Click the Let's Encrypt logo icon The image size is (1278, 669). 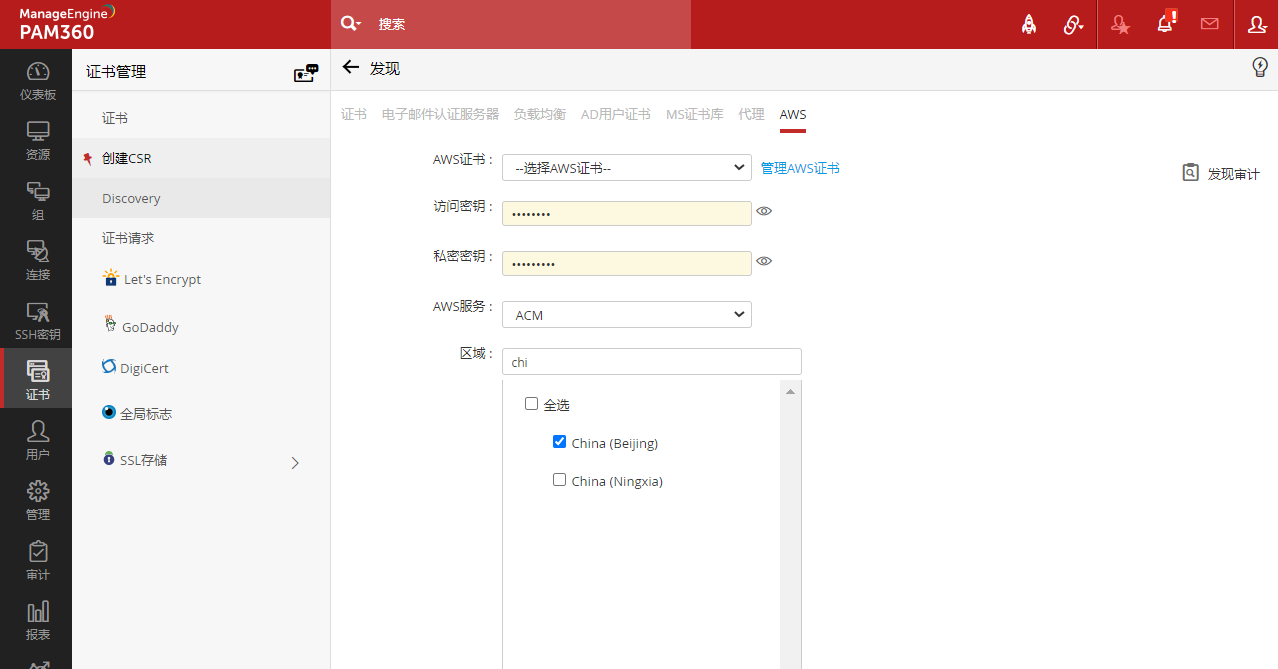click(111, 277)
